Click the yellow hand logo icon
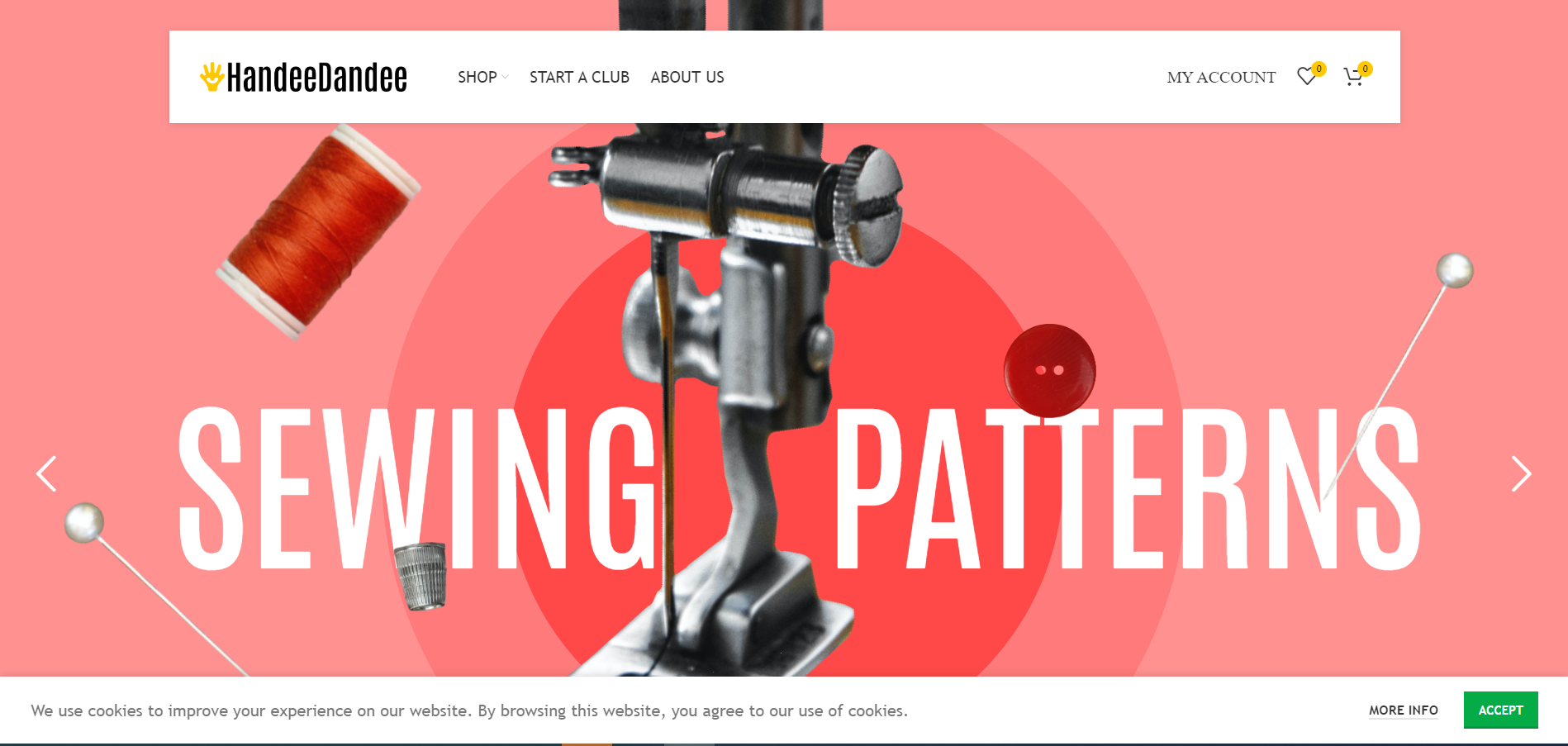 (212, 77)
